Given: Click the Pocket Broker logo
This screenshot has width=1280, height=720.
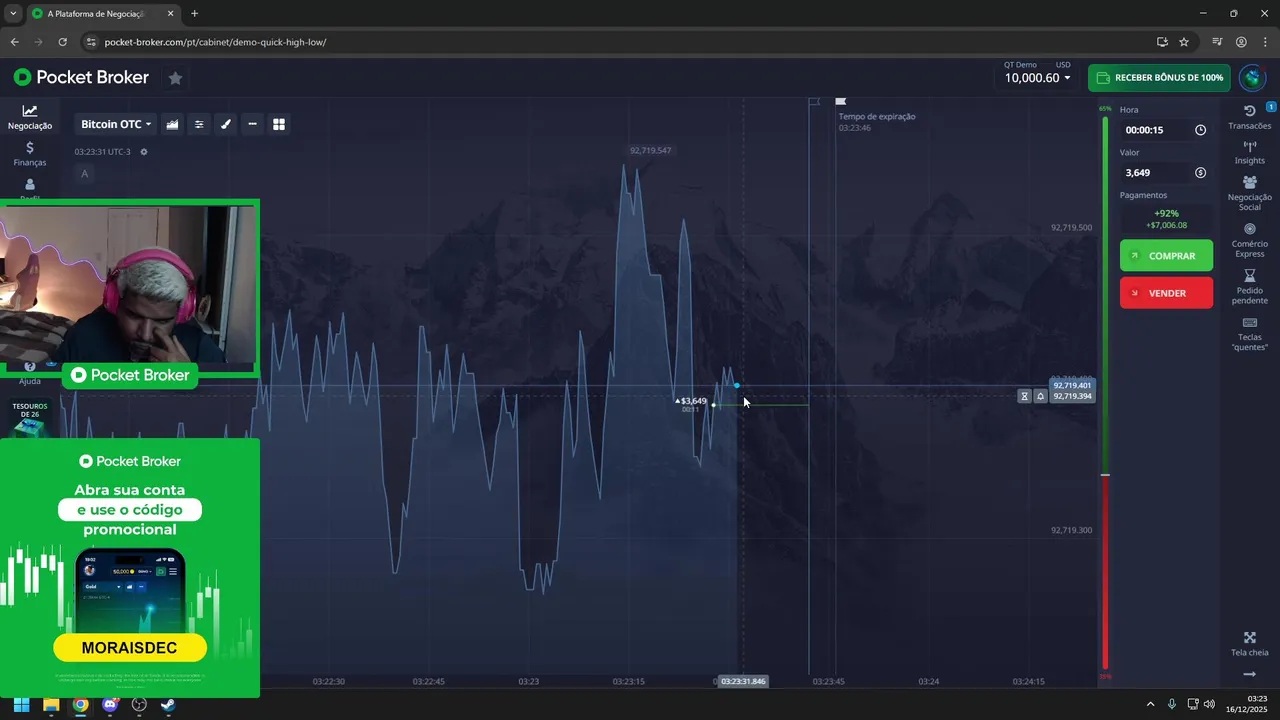Looking at the screenshot, I should point(81,77).
